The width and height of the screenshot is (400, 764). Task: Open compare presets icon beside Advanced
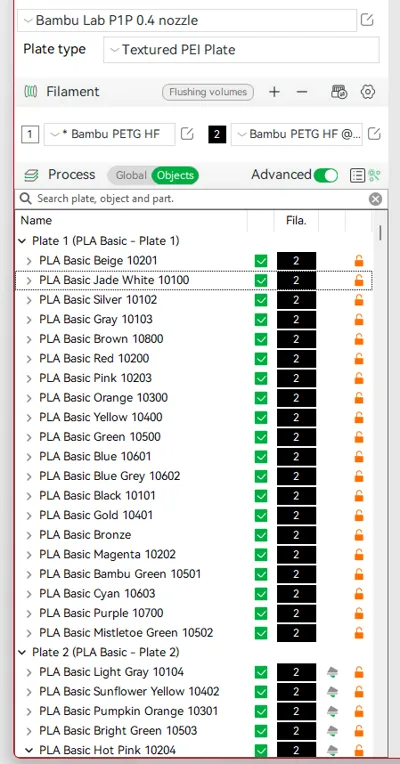pos(374,175)
